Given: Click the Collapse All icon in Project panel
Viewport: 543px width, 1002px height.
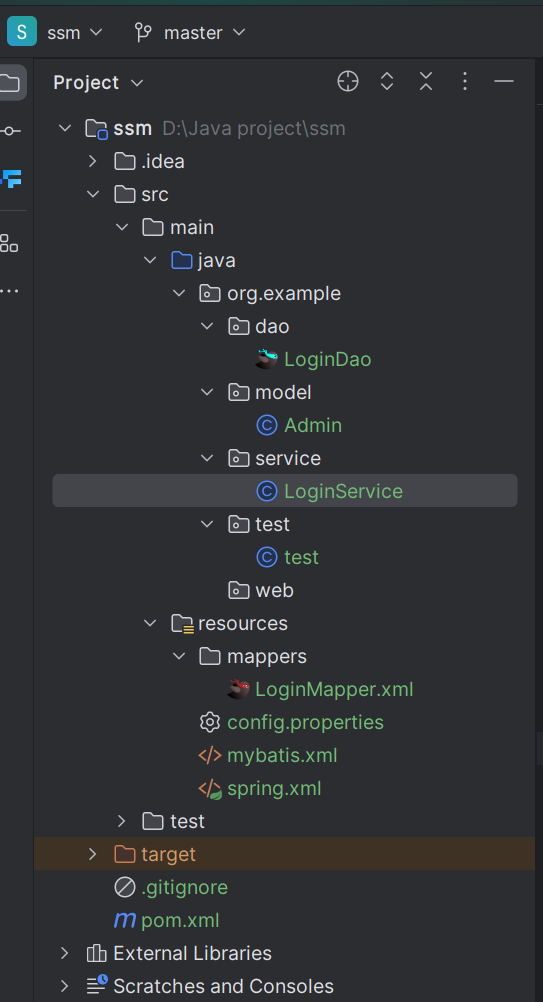Looking at the screenshot, I should pyautogui.click(x=426, y=82).
